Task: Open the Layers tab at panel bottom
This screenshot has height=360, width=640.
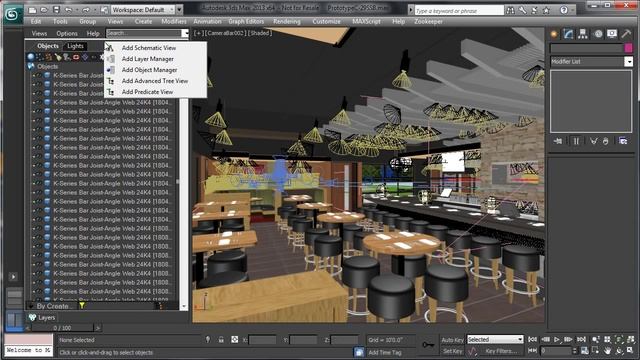Action: click(42, 318)
